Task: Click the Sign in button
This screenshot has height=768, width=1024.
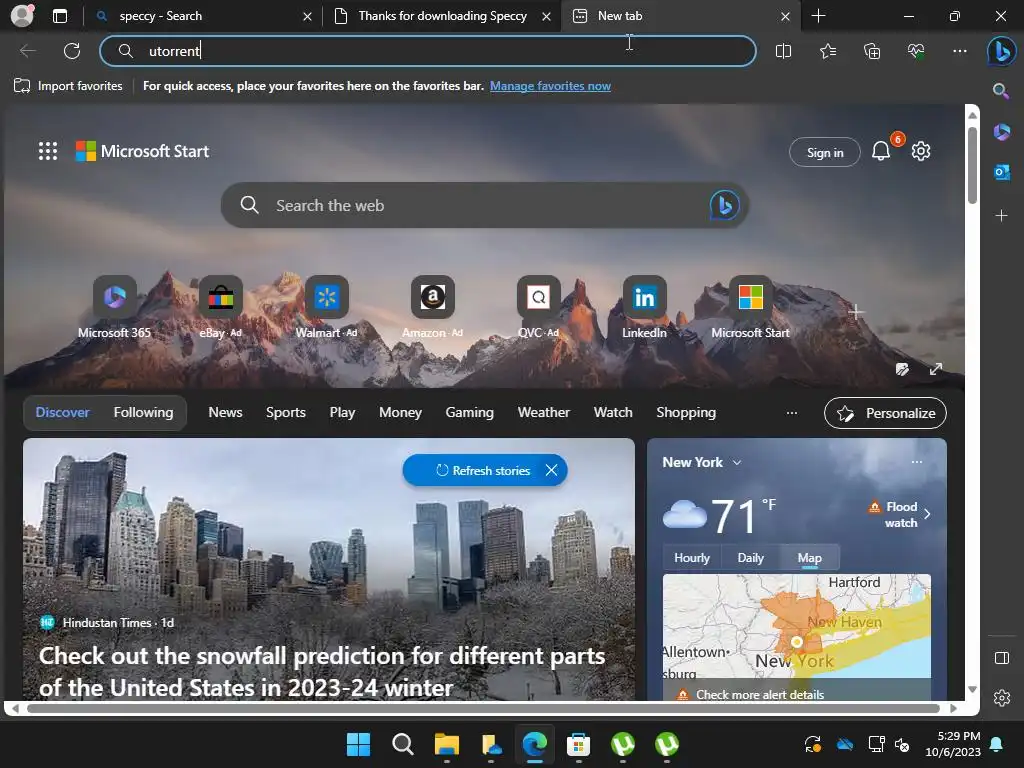Action: click(825, 152)
